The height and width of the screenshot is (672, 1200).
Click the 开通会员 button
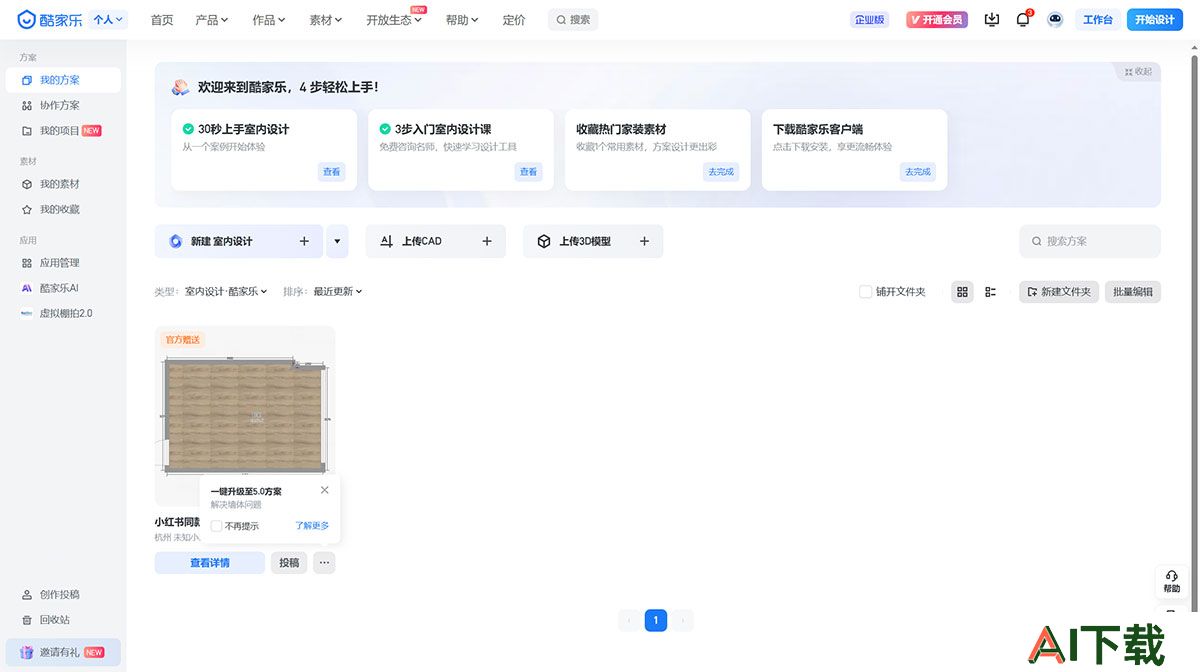coord(937,20)
